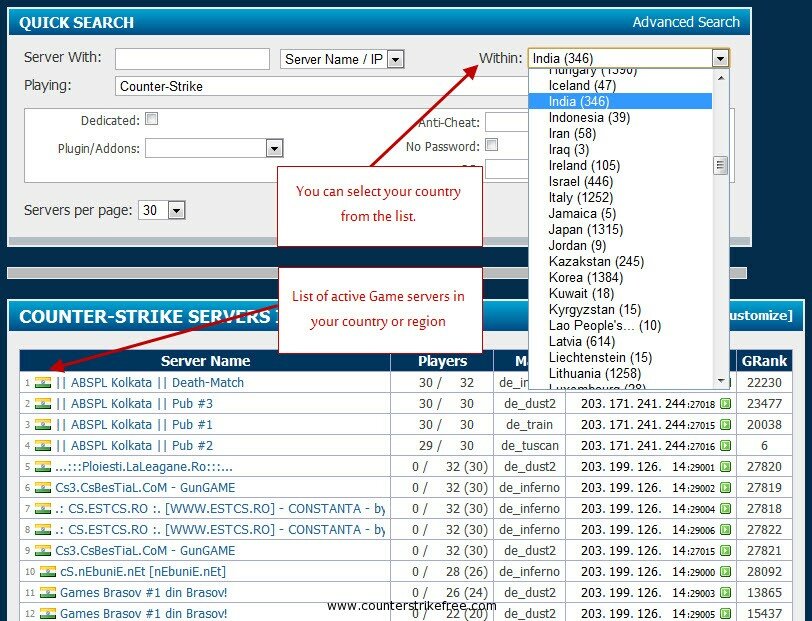812x621 pixels.
Task: Click the flag icon next to ABSPL Kolkata Pub #3
Action: pos(42,403)
